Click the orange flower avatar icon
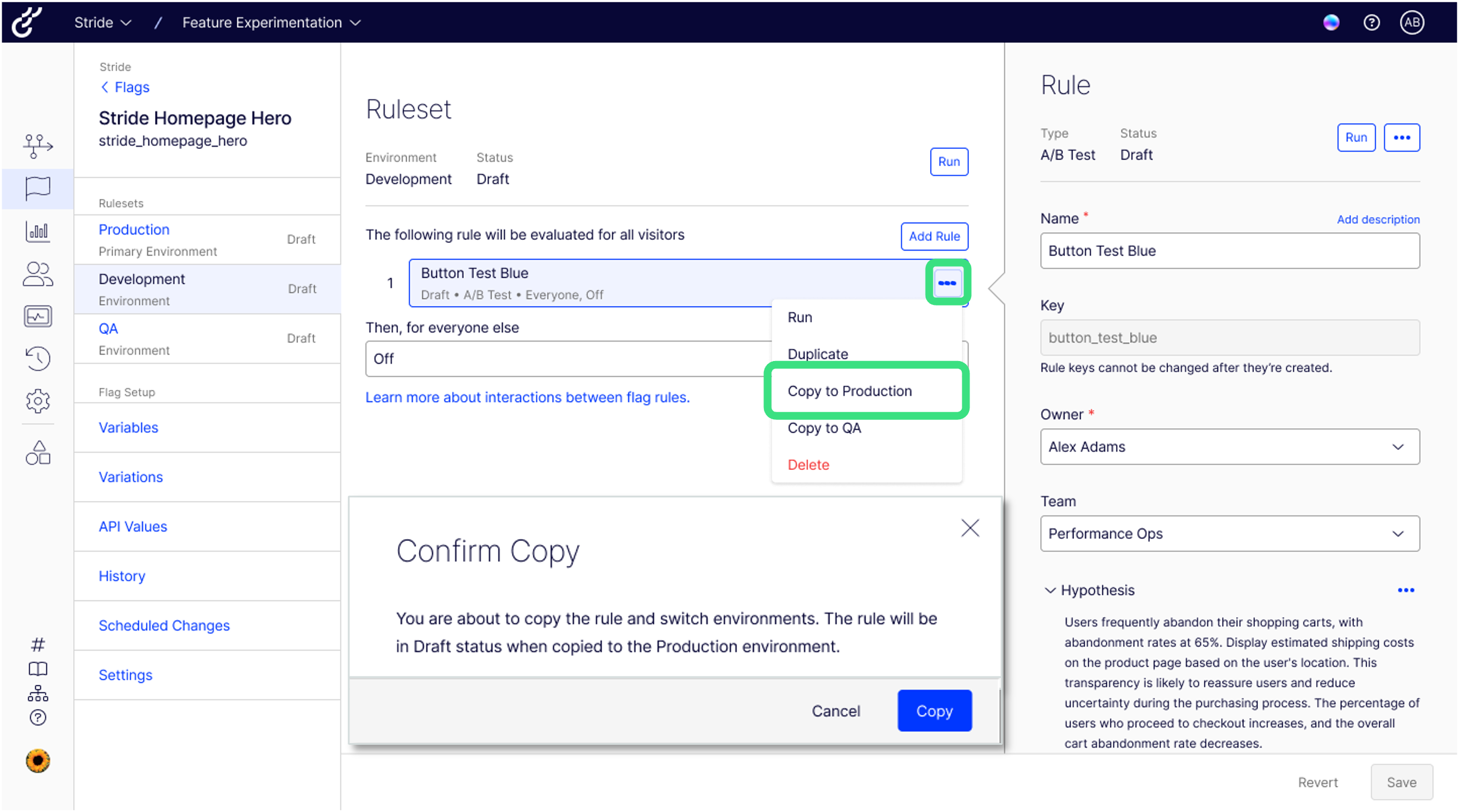This screenshot has width=1459, height=812. [37, 760]
